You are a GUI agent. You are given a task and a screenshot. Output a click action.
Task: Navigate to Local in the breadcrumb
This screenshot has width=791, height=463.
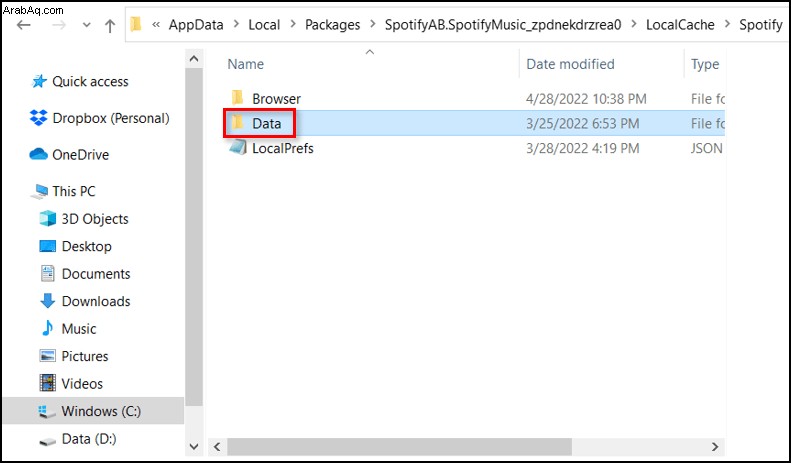tap(264, 25)
